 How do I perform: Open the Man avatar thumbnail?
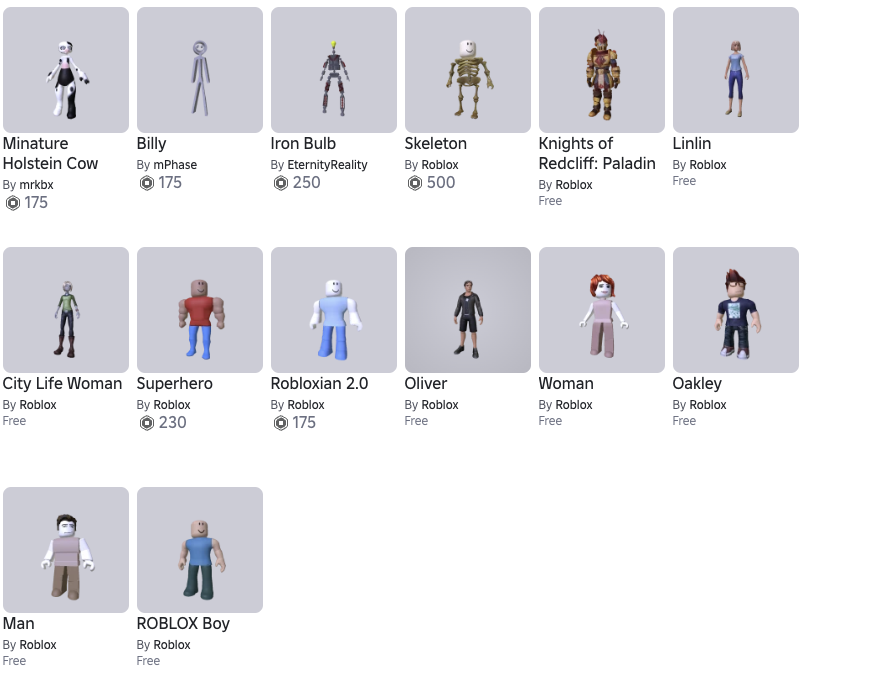pos(66,550)
